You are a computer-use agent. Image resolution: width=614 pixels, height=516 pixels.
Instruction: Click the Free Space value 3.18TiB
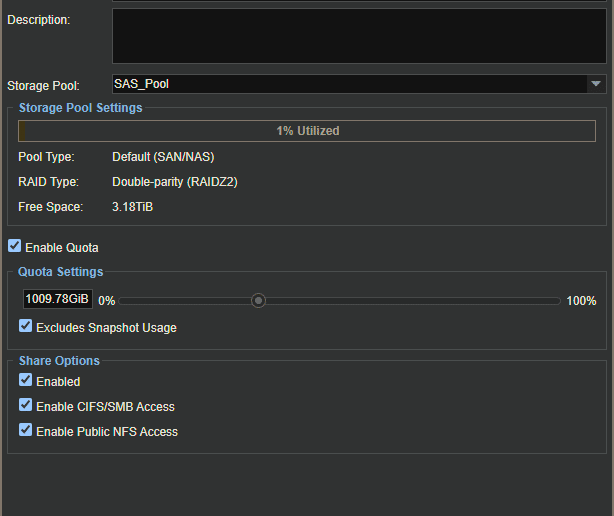[132, 207]
